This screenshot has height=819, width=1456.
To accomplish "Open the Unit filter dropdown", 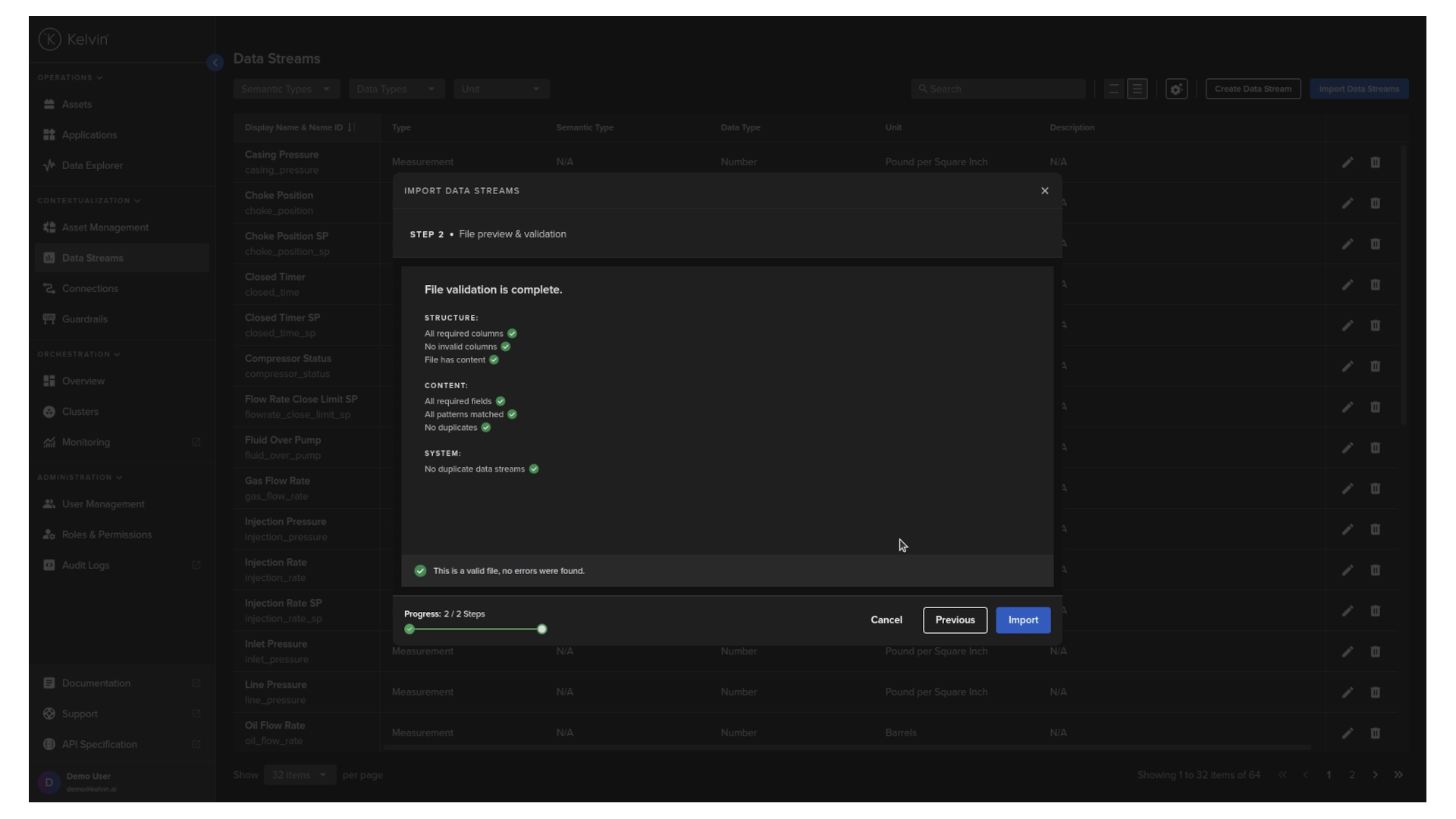I will click(x=500, y=89).
